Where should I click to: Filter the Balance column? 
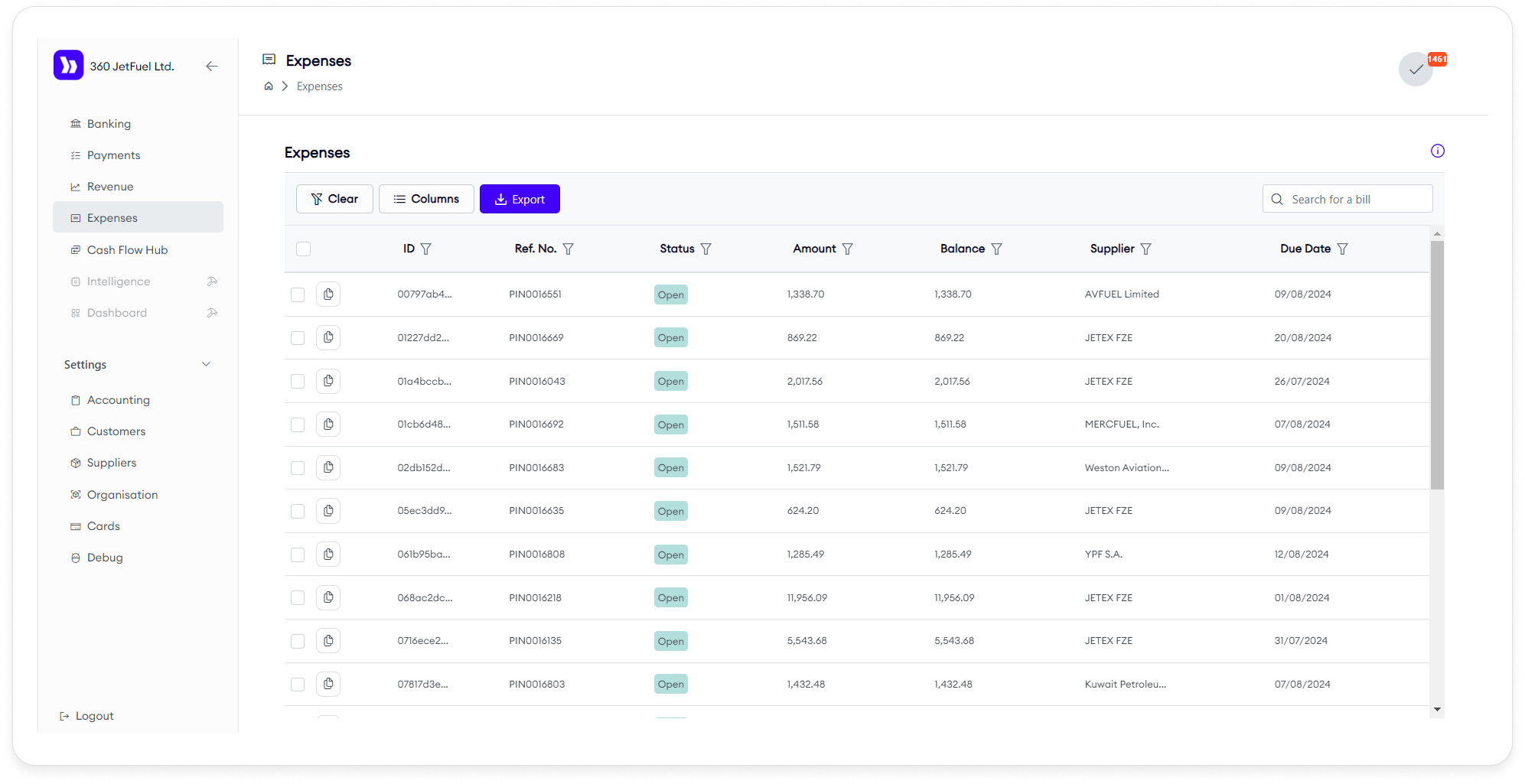click(997, 249)
